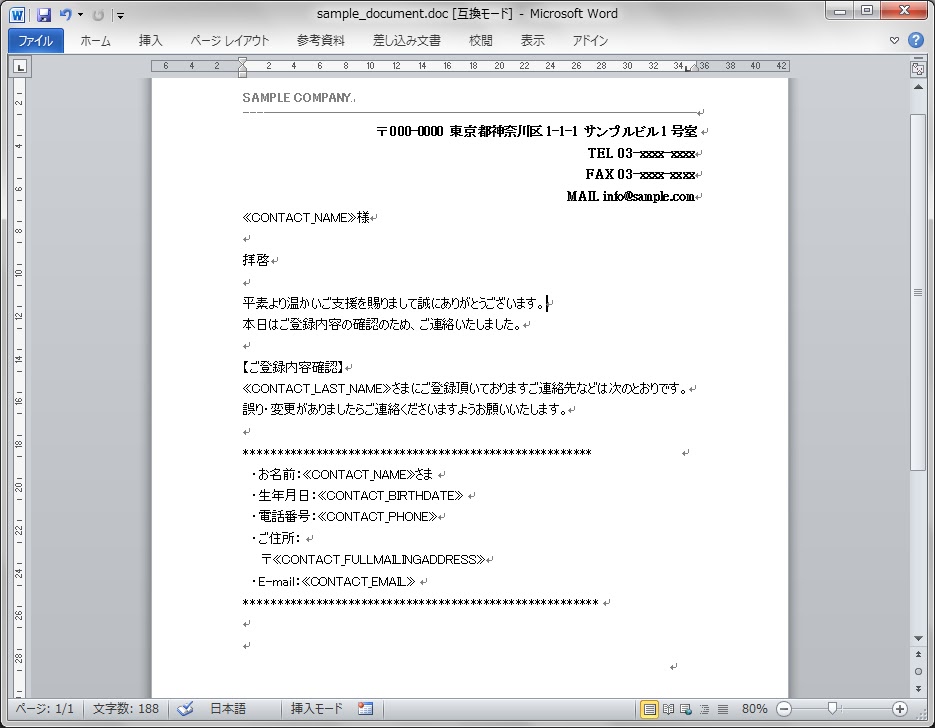This screenshot has height=728, width=935.
Task: Select Full Screen Reading view icon
Action: pos(666,709)
